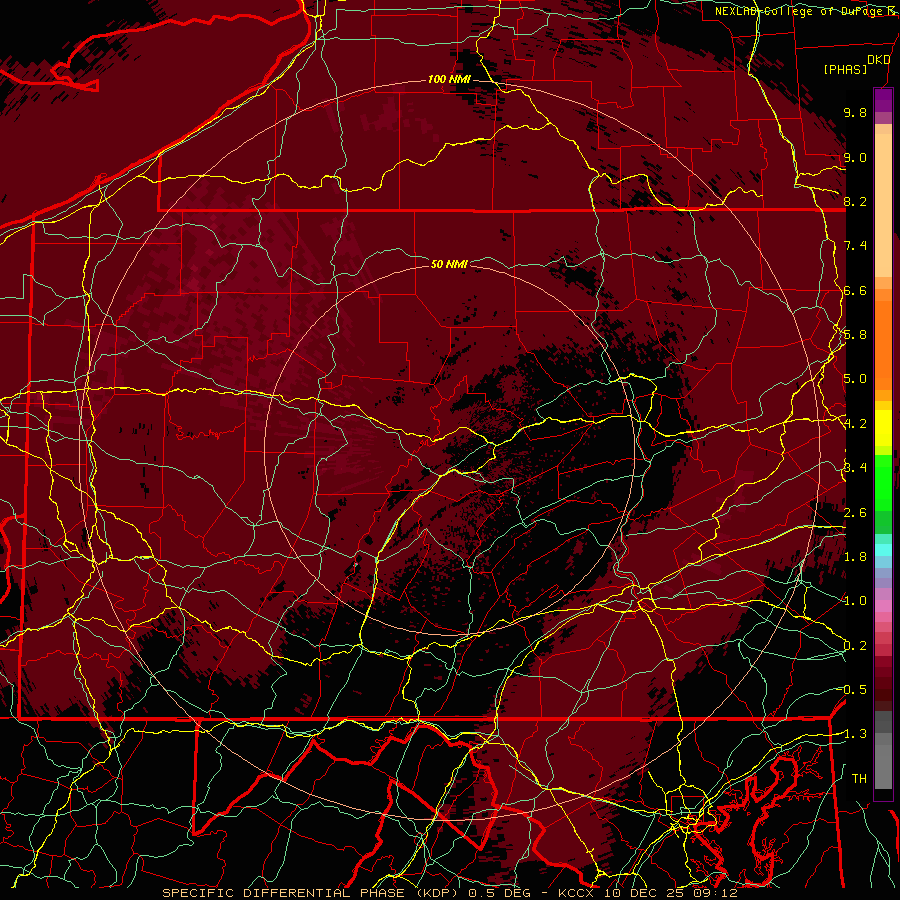Screen dimensions: 900x900
Task: Click the bright green band of the color scale
Action: coord(883,482)
